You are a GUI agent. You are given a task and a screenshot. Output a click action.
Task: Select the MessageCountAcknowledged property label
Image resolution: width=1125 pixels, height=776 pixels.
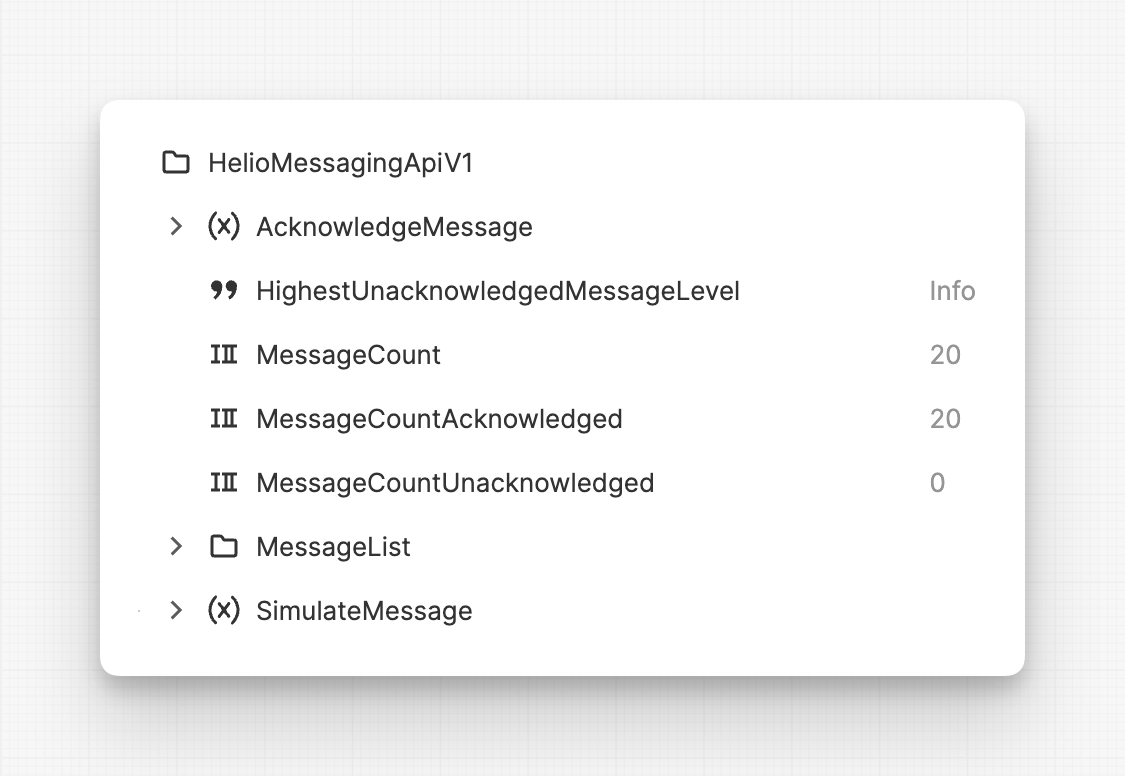439,419
